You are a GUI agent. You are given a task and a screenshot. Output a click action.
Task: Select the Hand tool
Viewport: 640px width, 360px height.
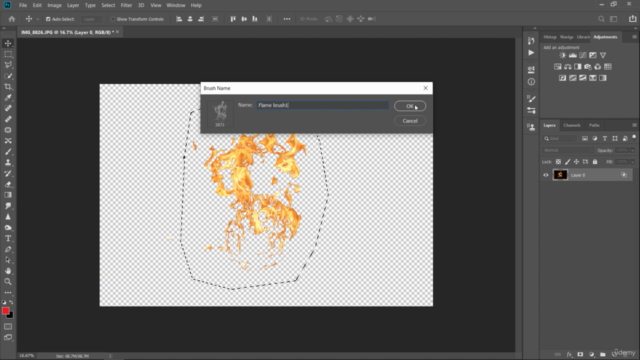(x=8, y=271)
